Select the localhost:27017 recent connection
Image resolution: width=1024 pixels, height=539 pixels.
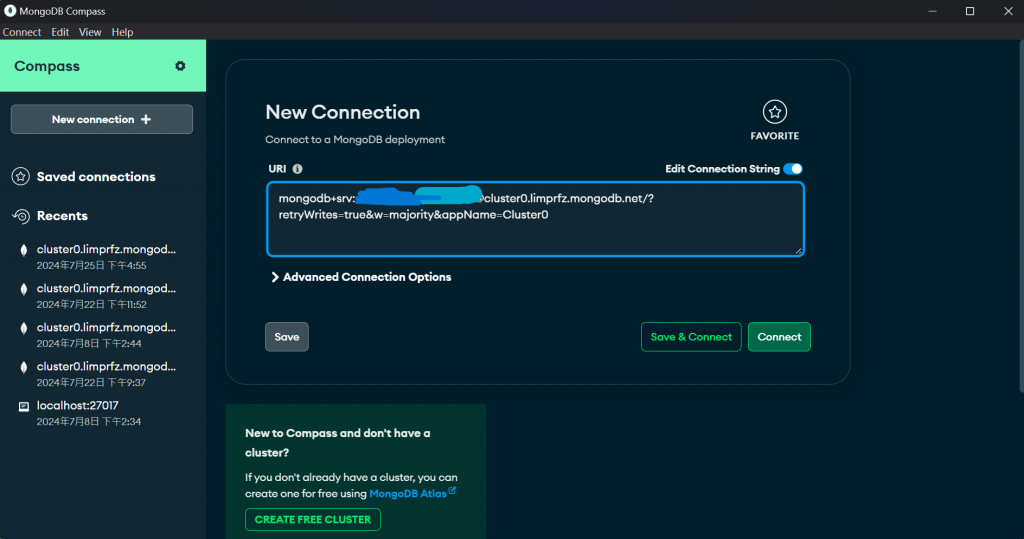coord(103,413)
